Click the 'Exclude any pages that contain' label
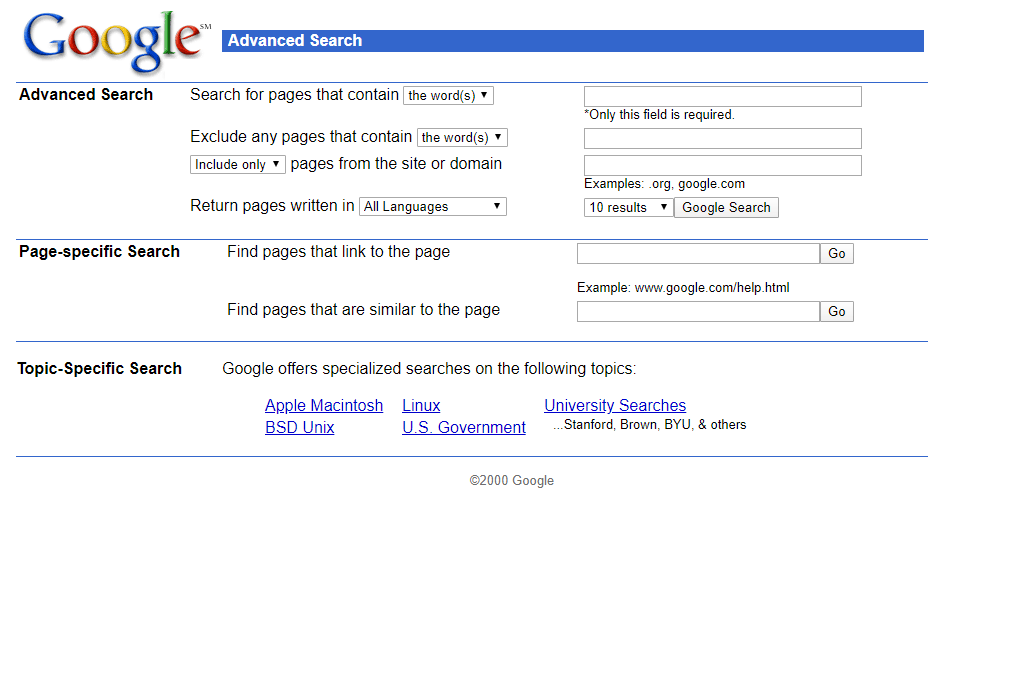 pyautogui.click(x=301, y=136)
